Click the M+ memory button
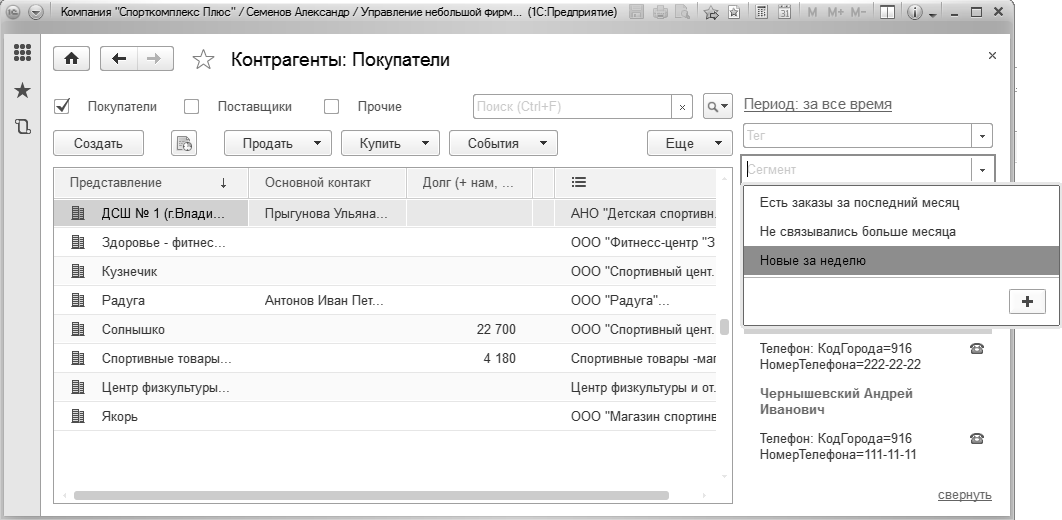 click(x=836, y=12)
